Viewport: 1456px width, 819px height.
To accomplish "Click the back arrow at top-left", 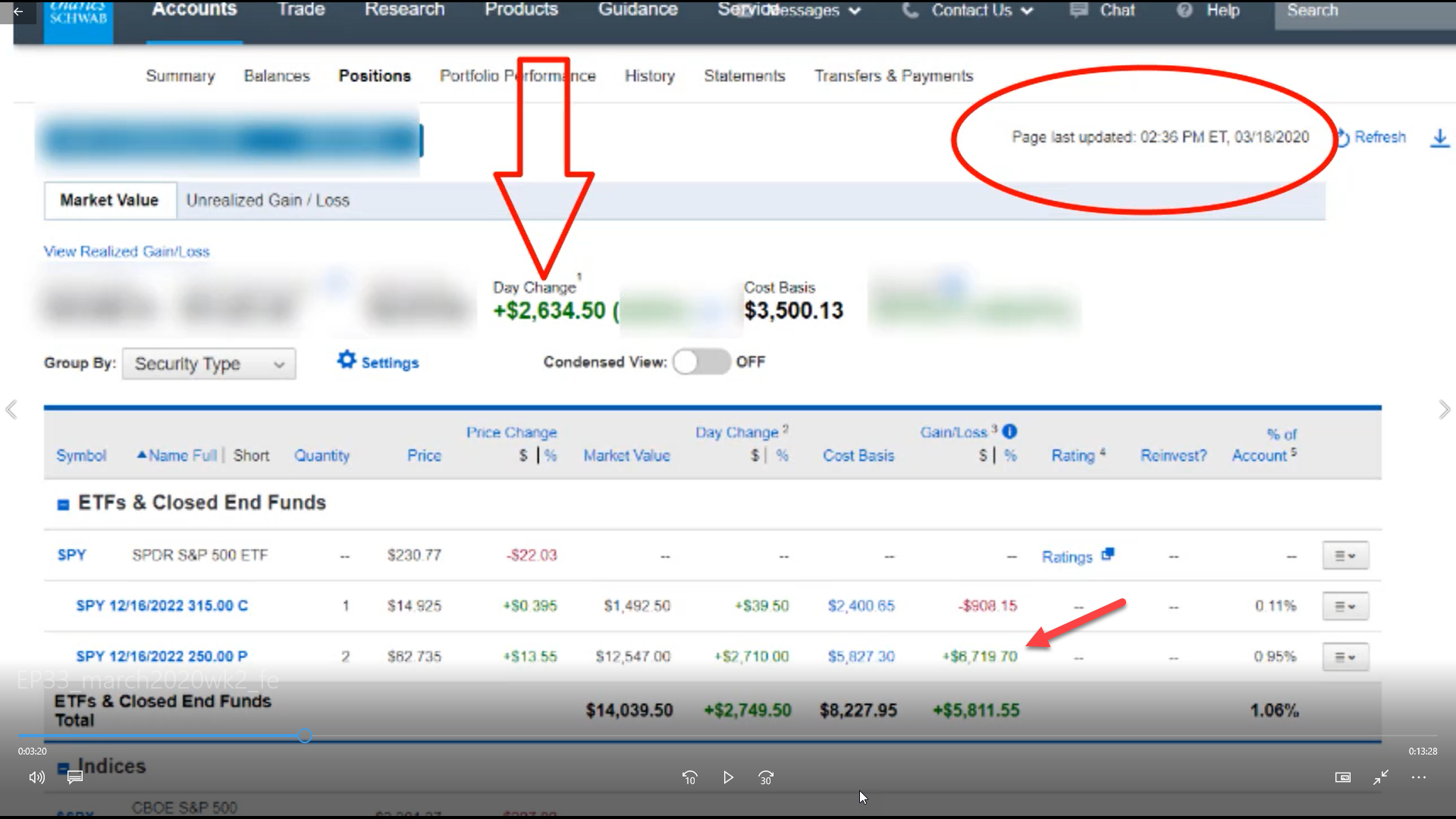I will [18, 11].
